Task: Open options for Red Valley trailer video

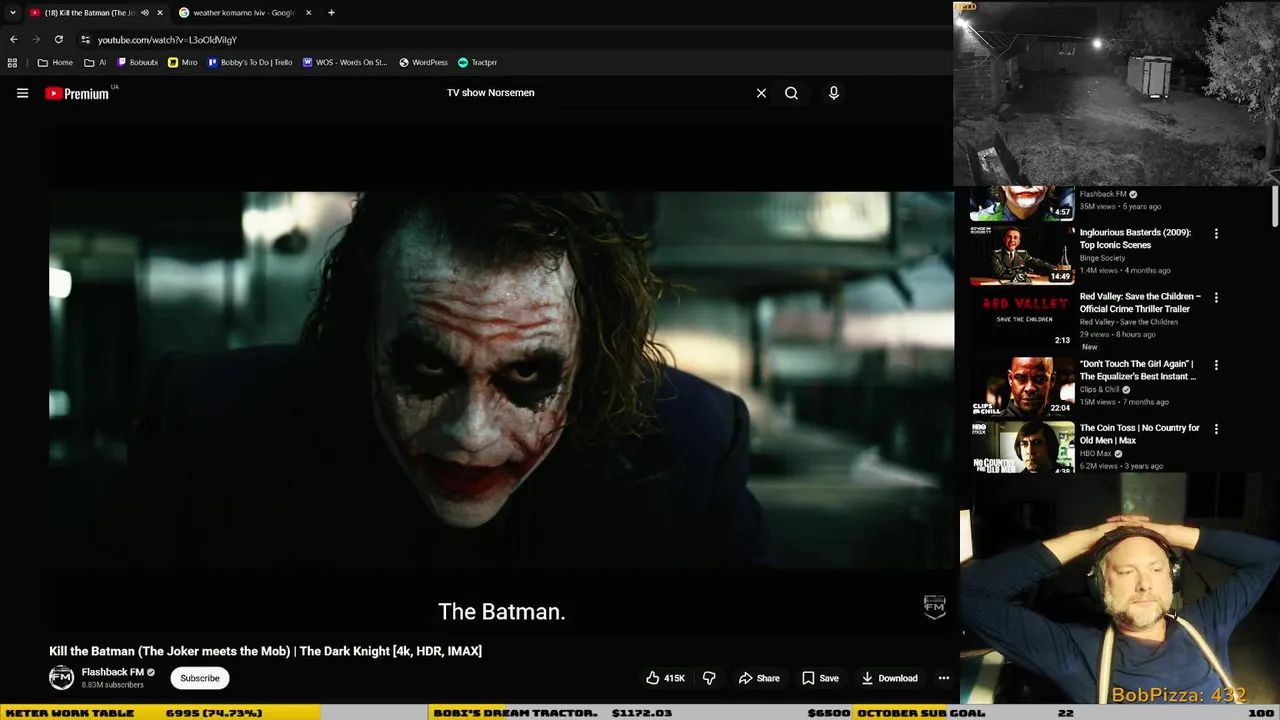Action: (1216, 298)
